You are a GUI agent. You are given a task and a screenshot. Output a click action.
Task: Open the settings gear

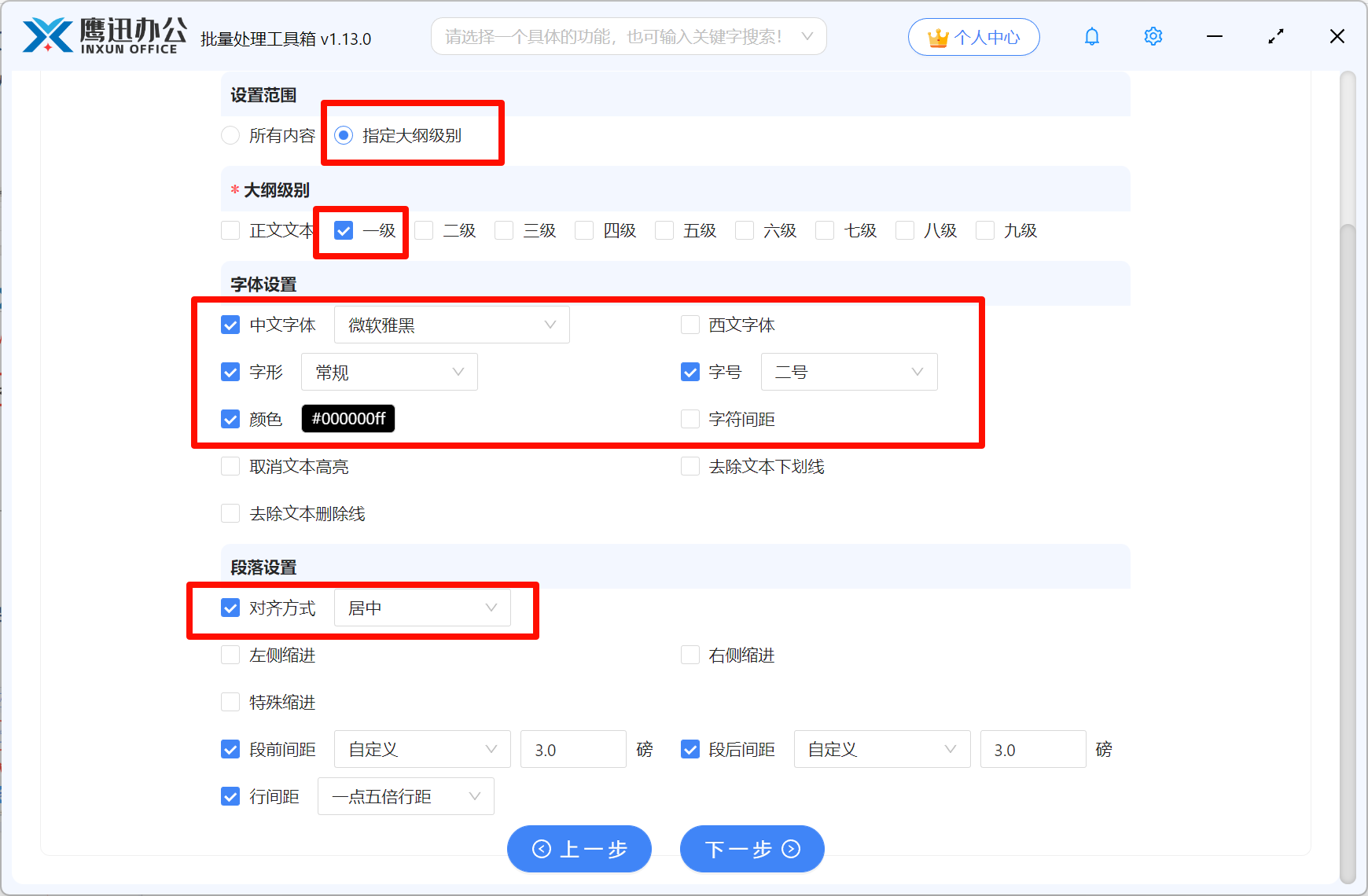coord(1153,36)
